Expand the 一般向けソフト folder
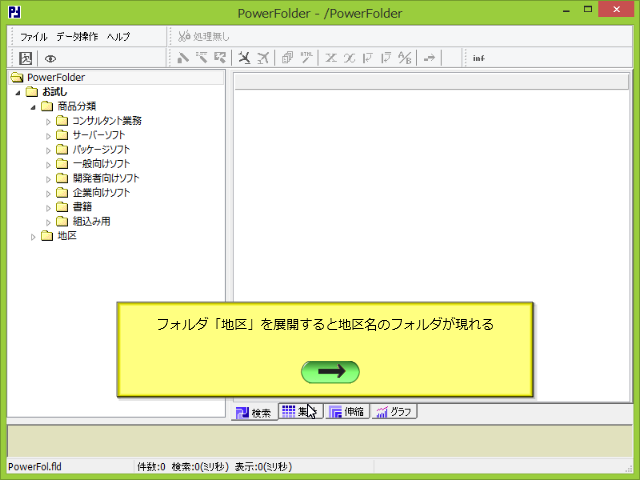The width and height of the screenshot is (640, 480). pyautogui.click(x=48, y=165)
